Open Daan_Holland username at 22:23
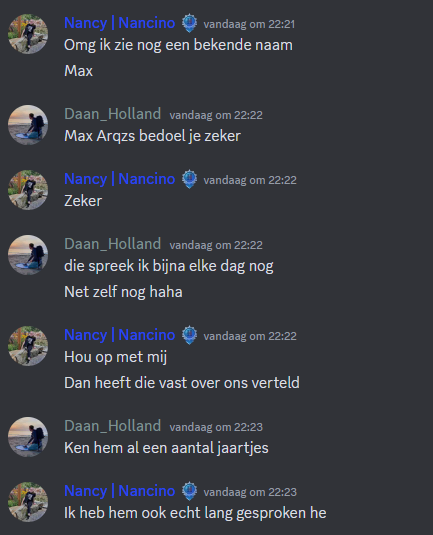Image resolution: width=433 pixels, height=535 pixels. click(112, 426)
